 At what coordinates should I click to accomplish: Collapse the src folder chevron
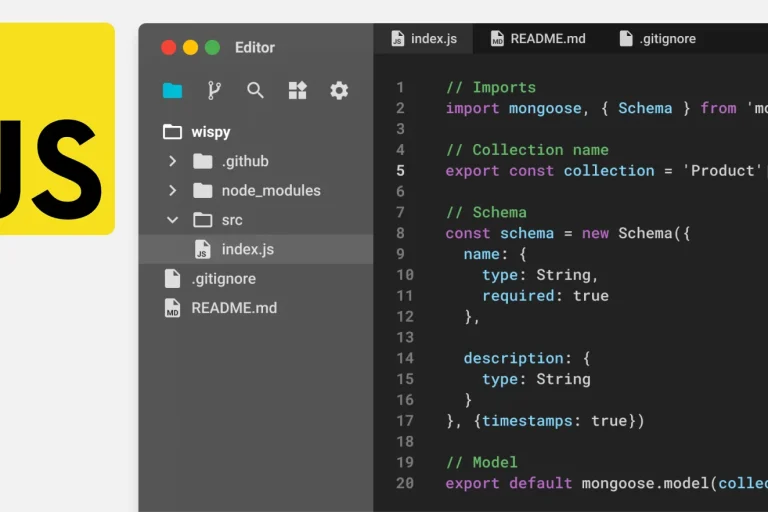pos(172,220)
